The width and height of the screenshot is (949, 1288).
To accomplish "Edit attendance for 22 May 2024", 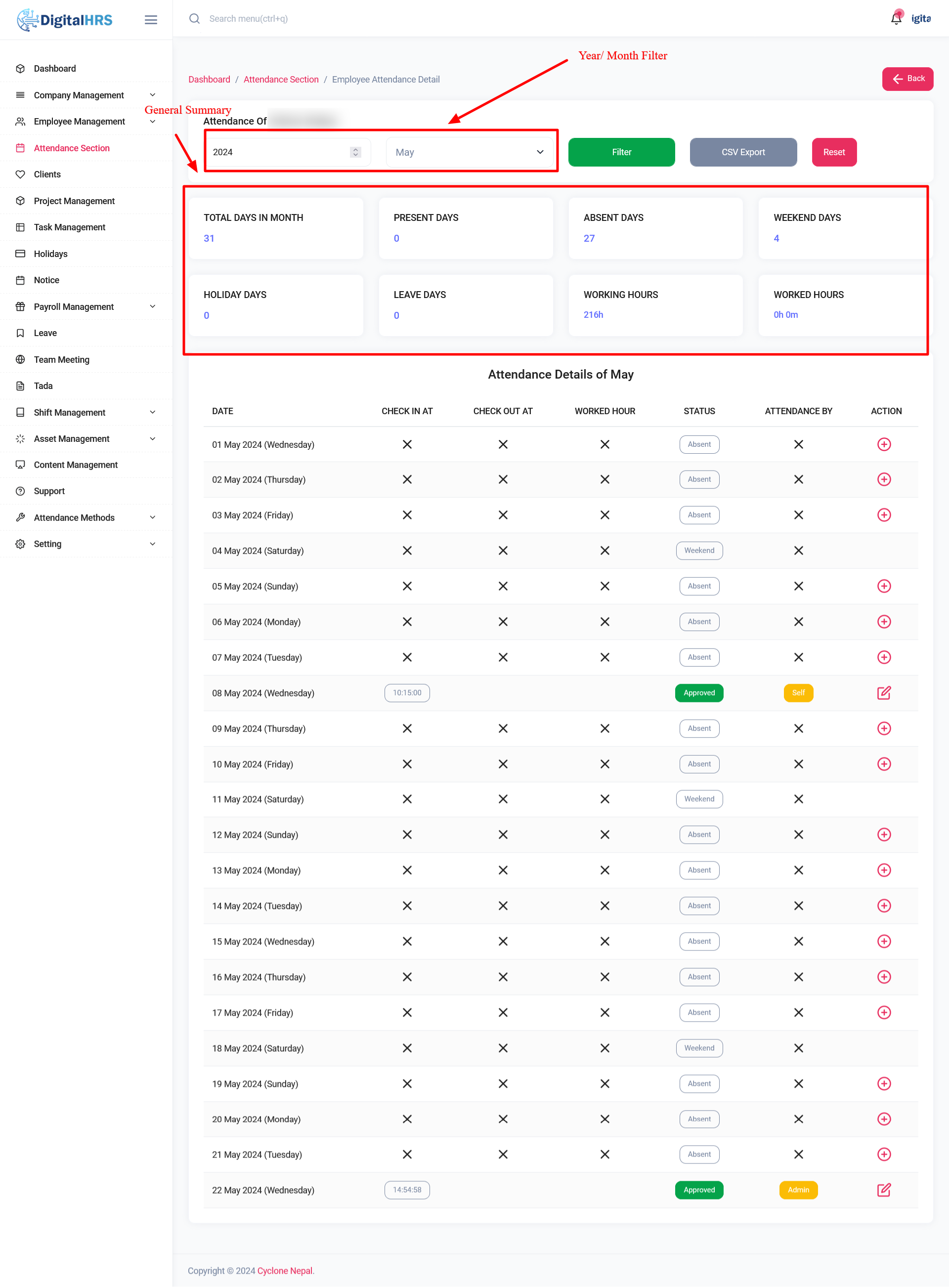I will tap(884, 1190).
